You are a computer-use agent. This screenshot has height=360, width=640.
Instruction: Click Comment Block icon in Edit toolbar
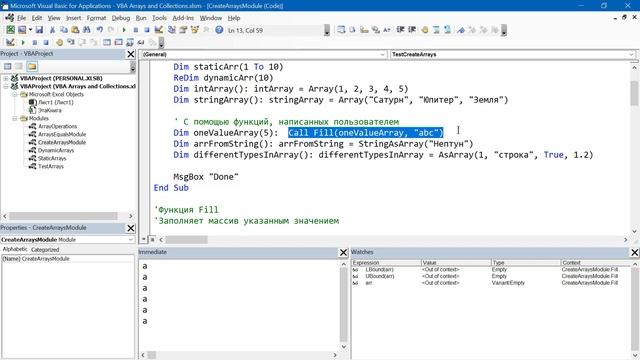pos(436,30)
